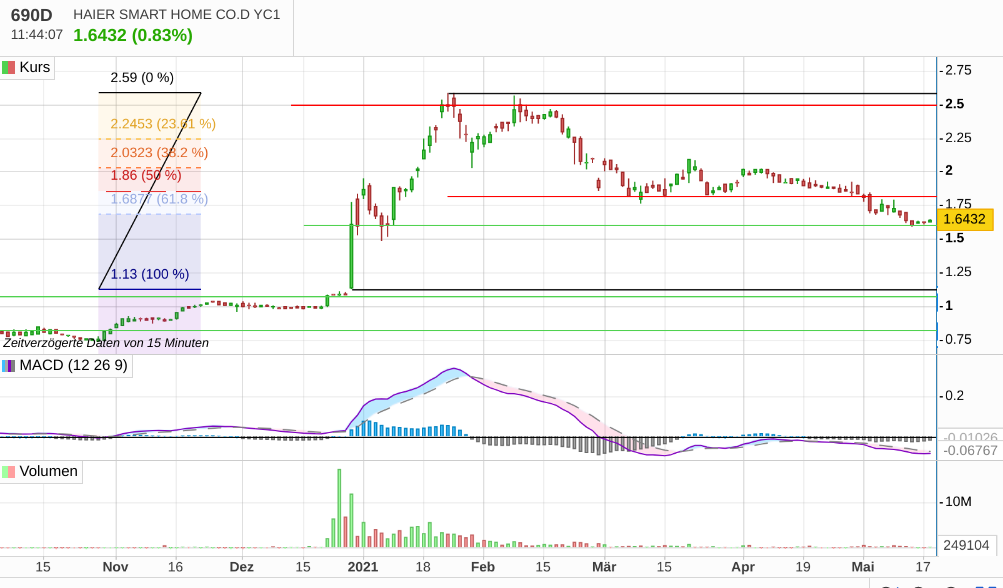Image resolution: width=1003 pixels, height=588 pixels.
Task: Click the MACD legend color icon
Action: 9,366
